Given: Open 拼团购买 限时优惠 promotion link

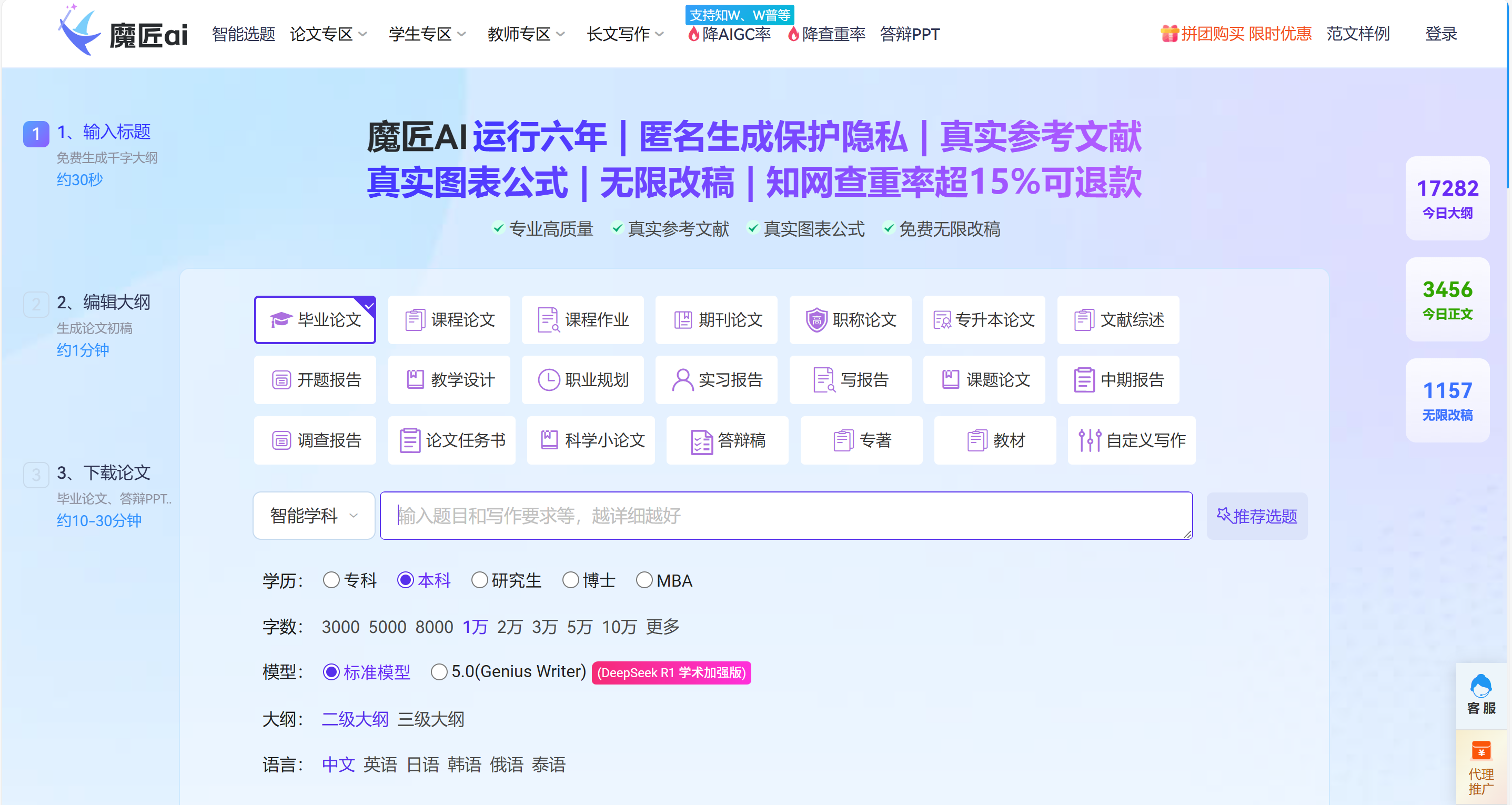Looking at the screenshot, I should click(x=1246, y=34).
